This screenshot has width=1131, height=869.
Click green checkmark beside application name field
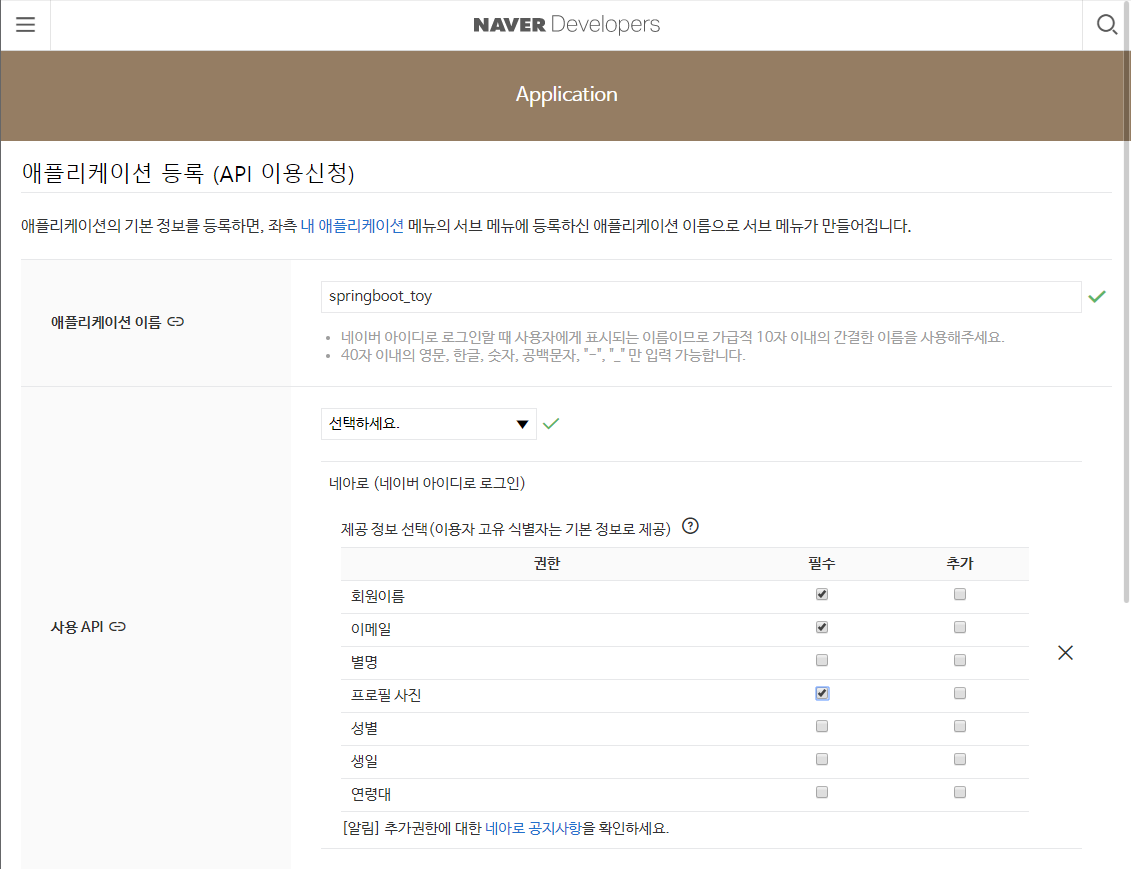[x=1097, y=296]
